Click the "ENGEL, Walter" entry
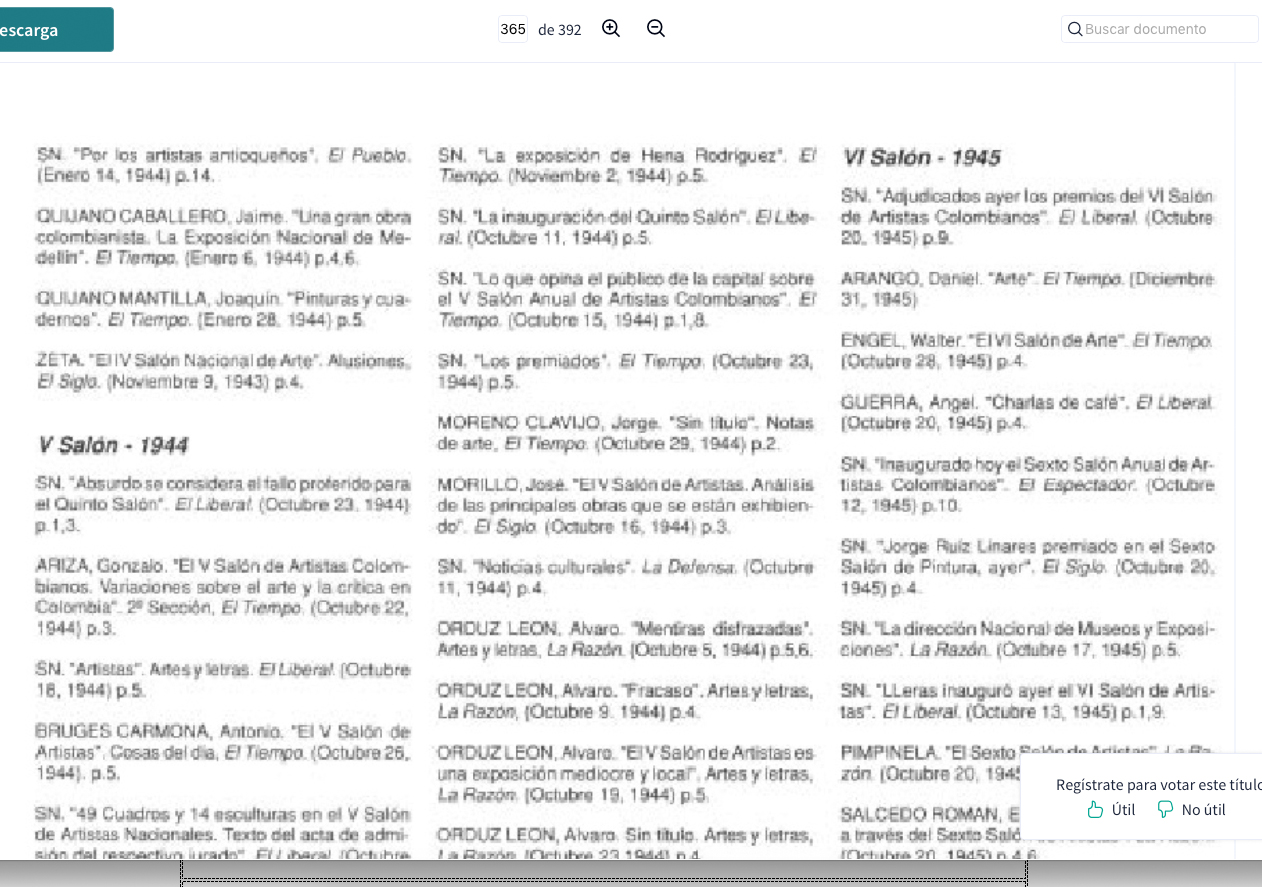The width and height of the screenshot is (1262, 887). point(1028,351)
